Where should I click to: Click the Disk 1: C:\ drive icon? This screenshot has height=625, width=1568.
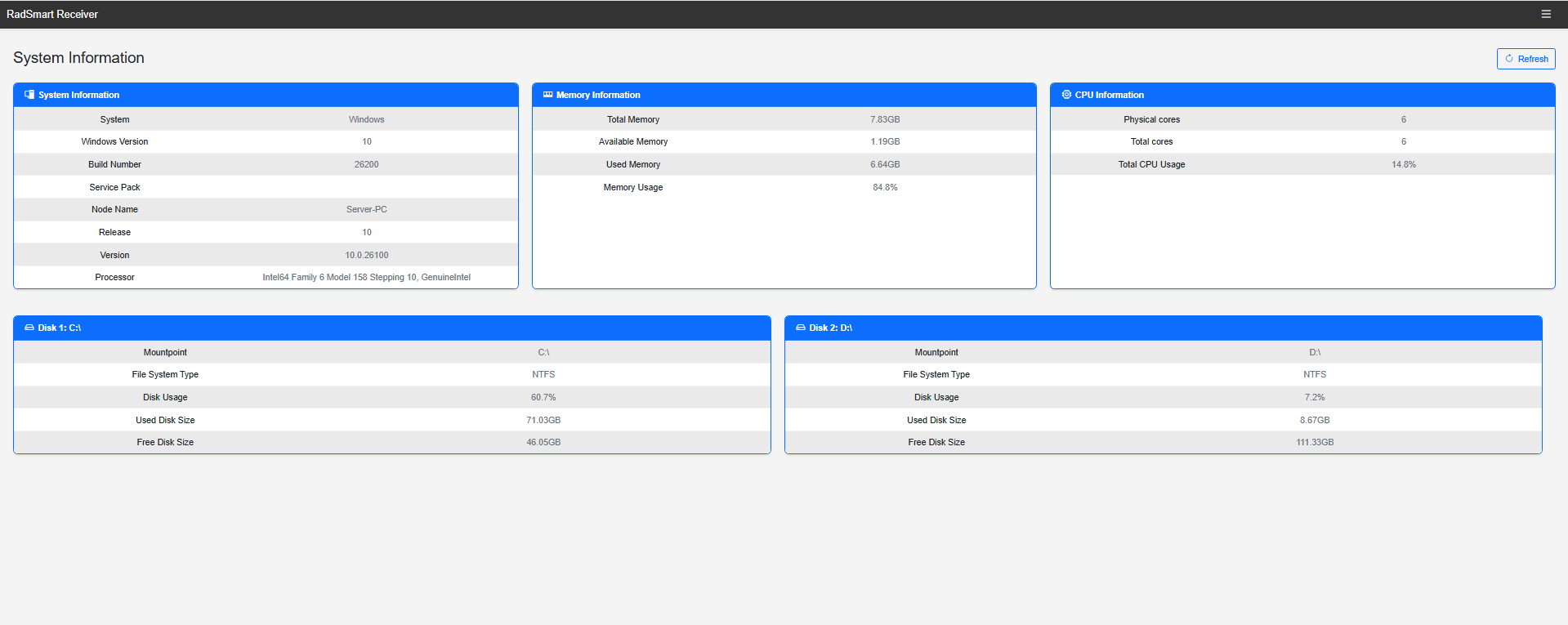tap(29, 328)
